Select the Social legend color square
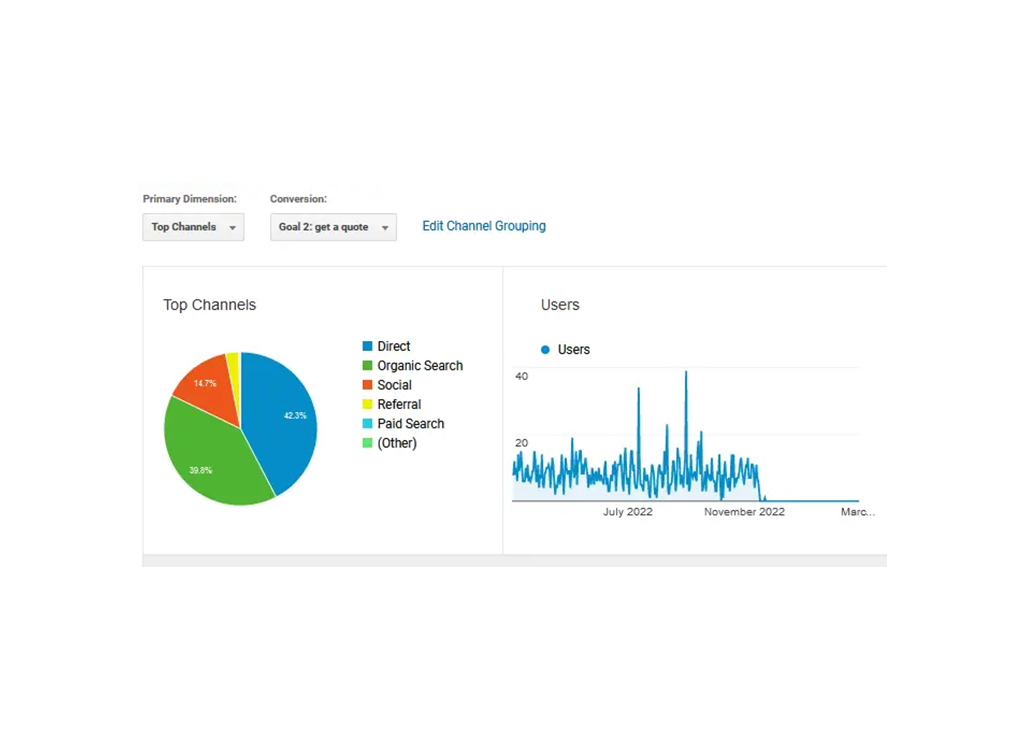This screenshot has height=750, width=1024. click(369, 385)
